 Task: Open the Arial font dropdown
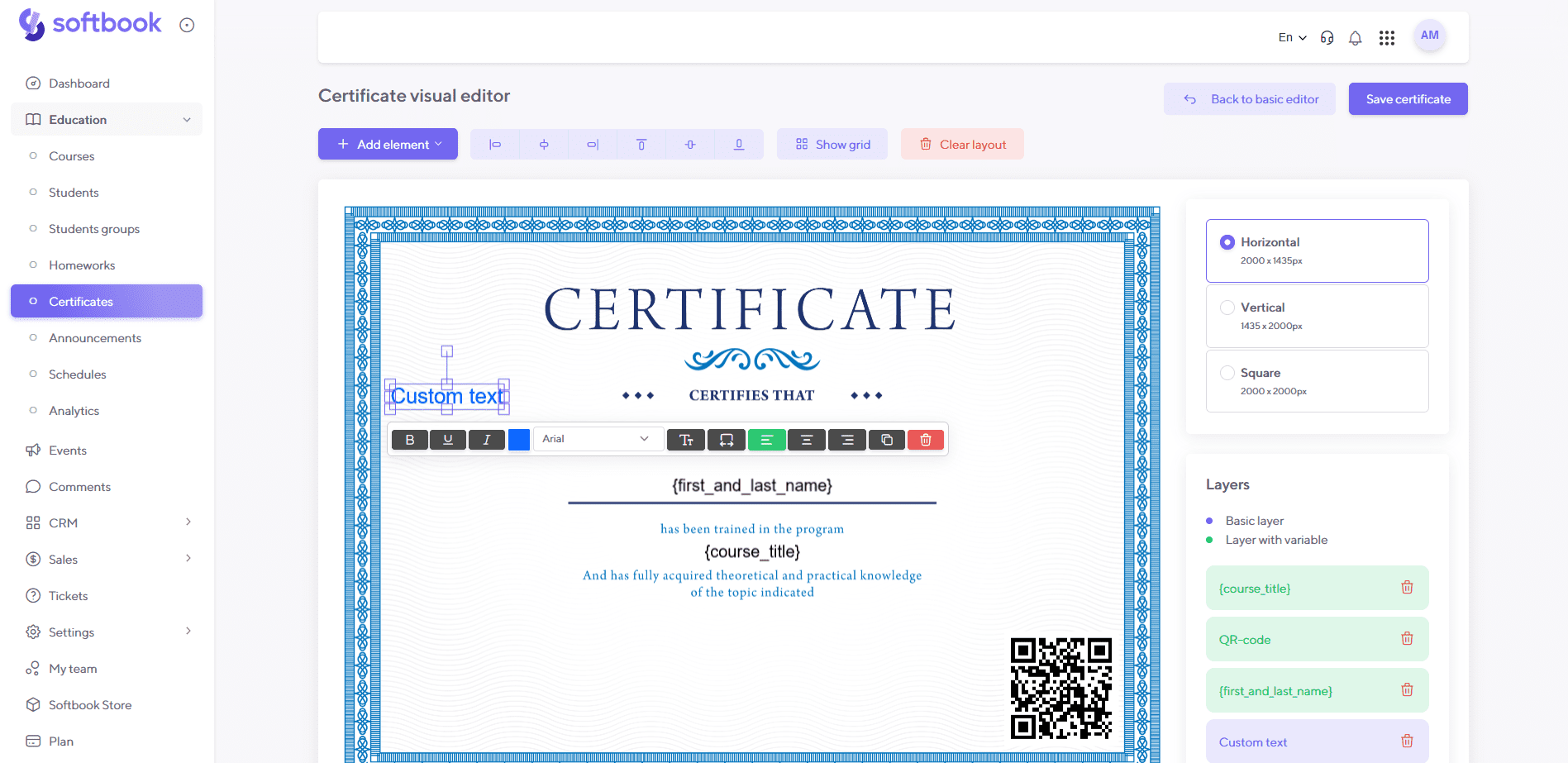click(x=598, y=439)
